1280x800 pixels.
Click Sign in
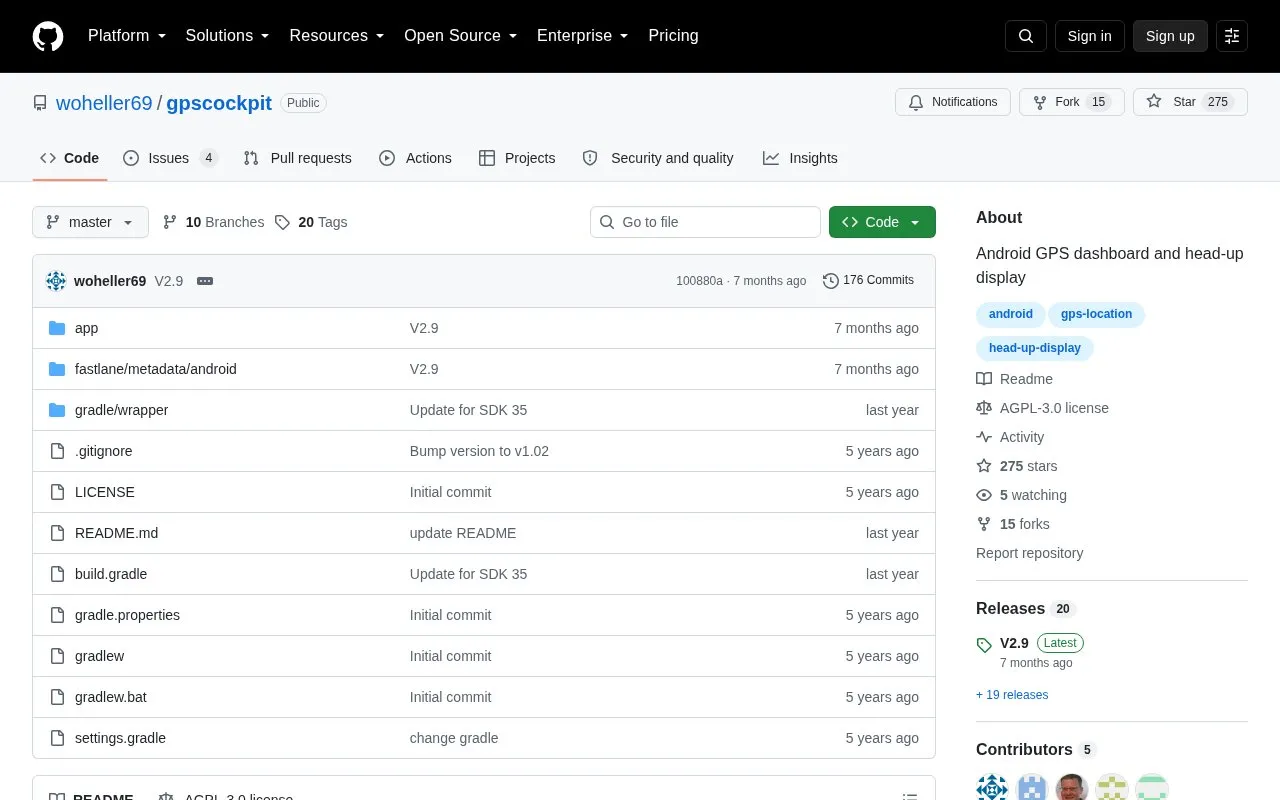tap(1089, 36)
